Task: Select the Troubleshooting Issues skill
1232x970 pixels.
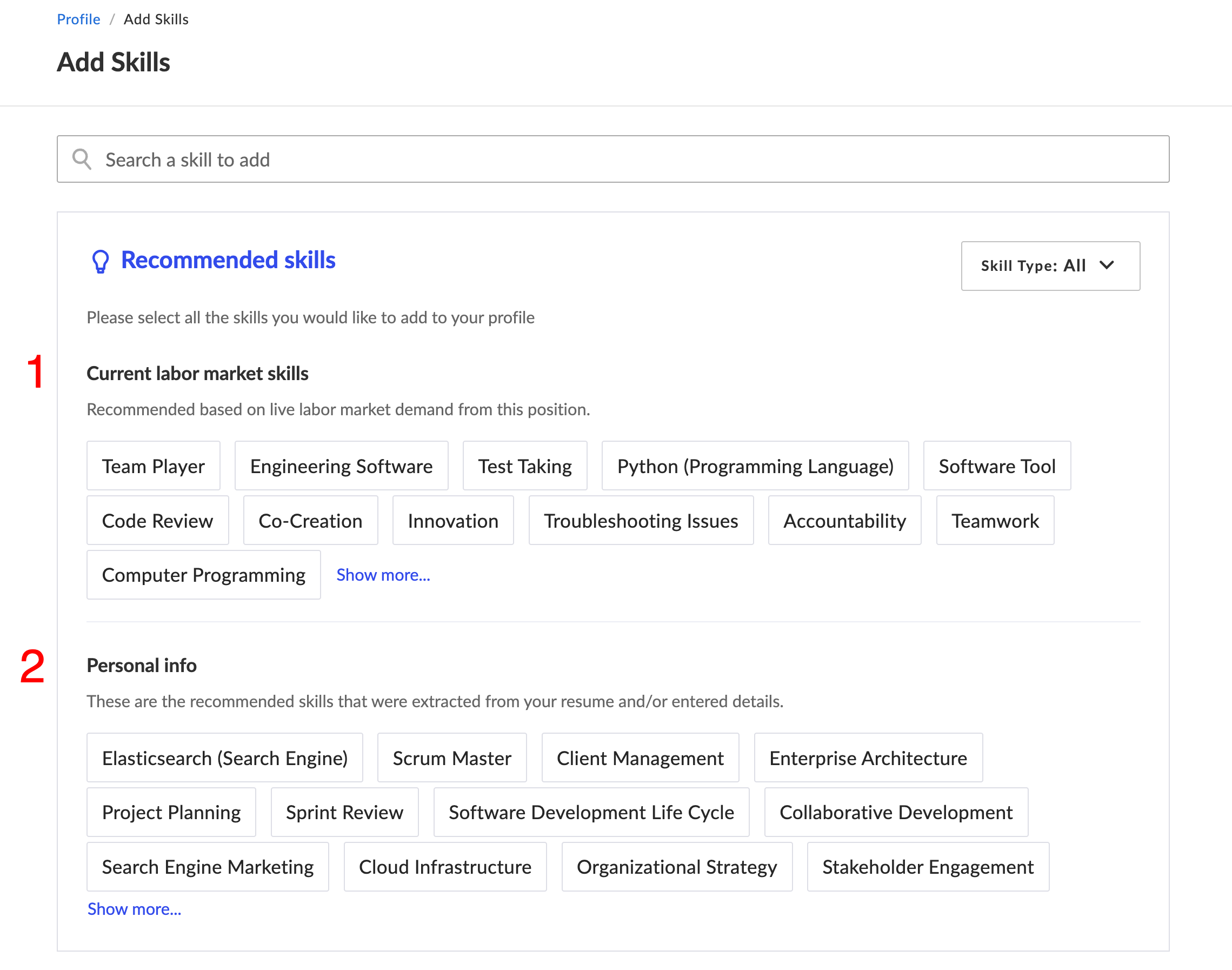Action: click(x=641, y=520)
